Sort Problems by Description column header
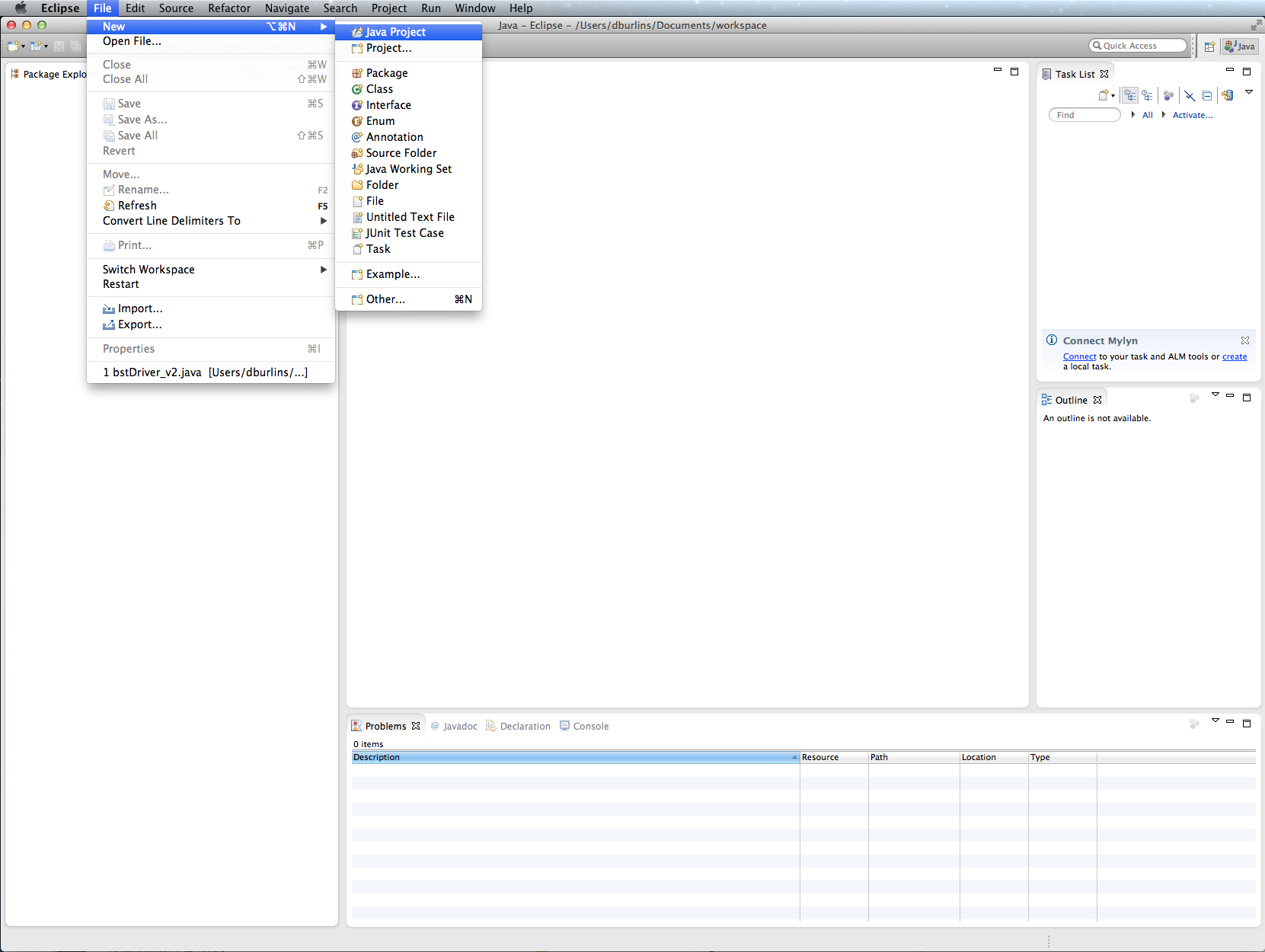Screen dimensions: 1265x952 click(x=575, y=757)
